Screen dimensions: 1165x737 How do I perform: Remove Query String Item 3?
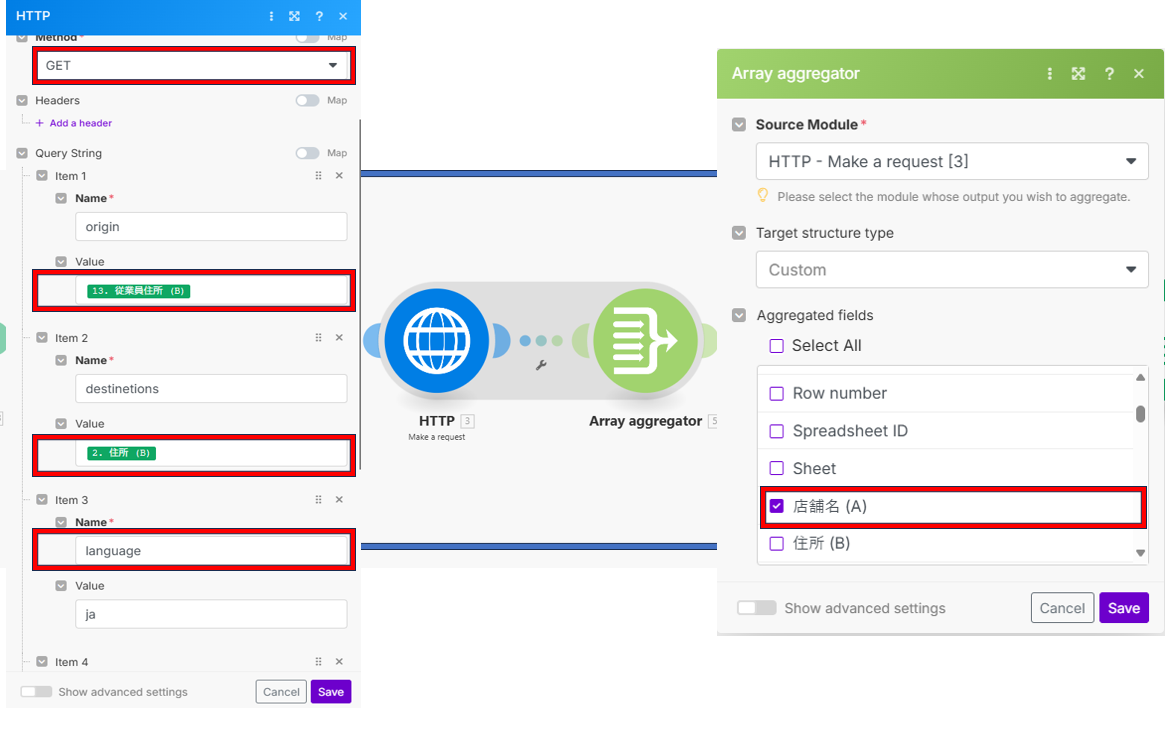pyautogui.click(x=339, y=500)
